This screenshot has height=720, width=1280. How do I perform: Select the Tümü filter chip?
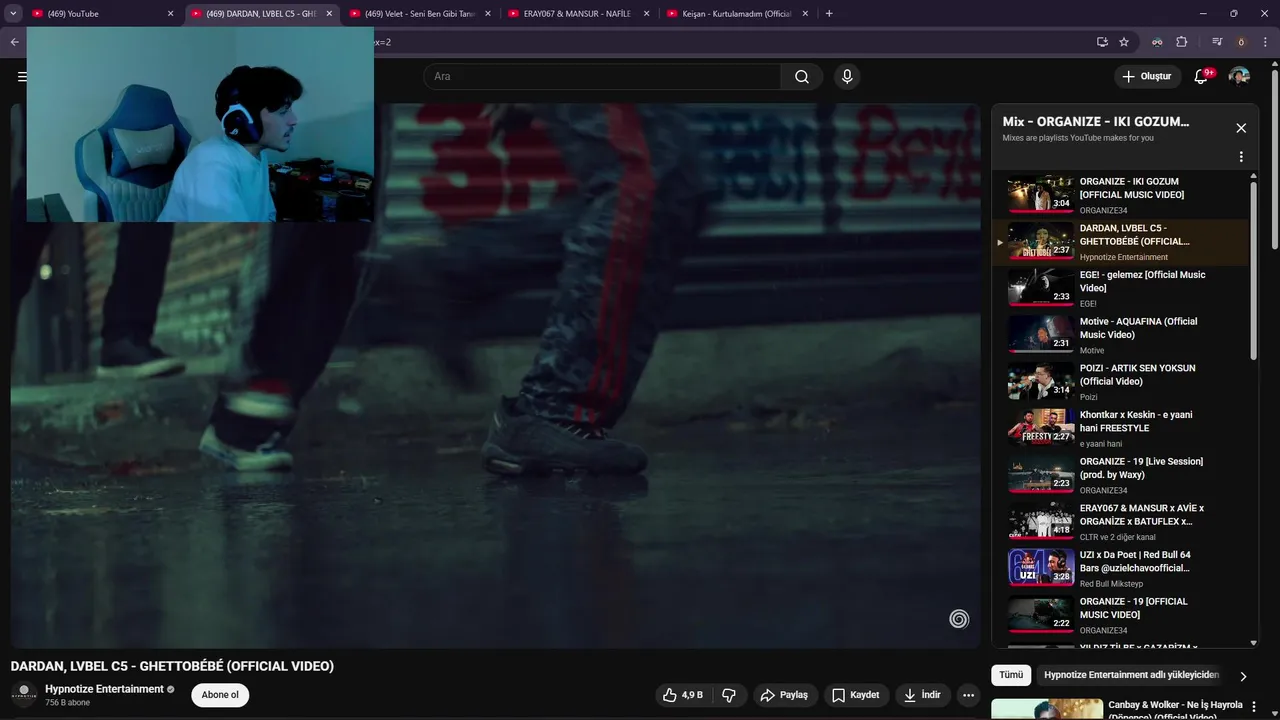(x=1011, y=675)
